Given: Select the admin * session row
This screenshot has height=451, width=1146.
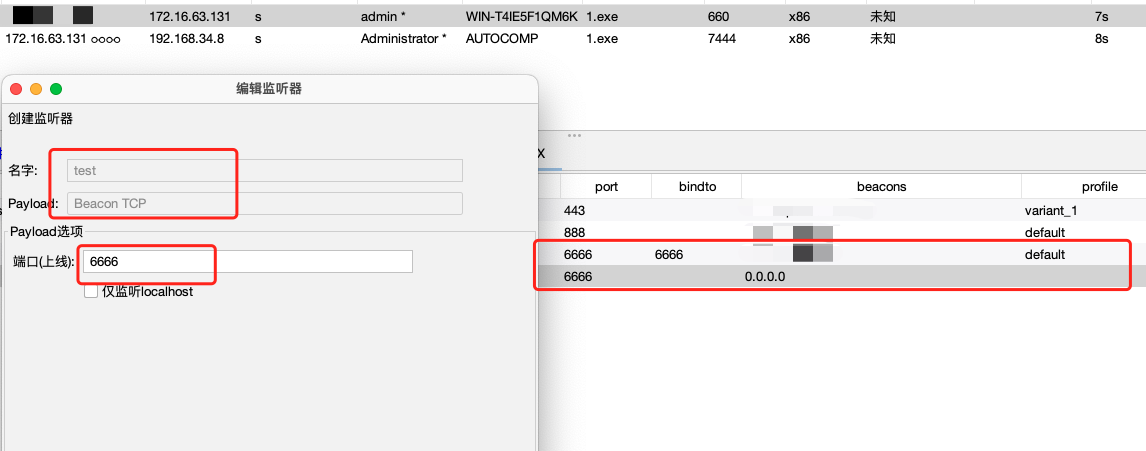Looking at the screenshot, I should [x=573, y=16].
